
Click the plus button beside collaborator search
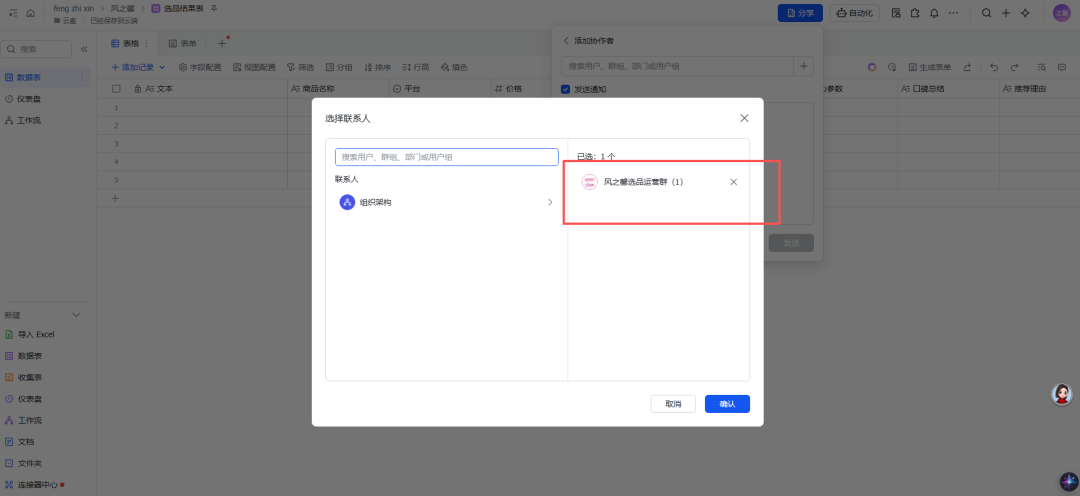tap(804, 66)
